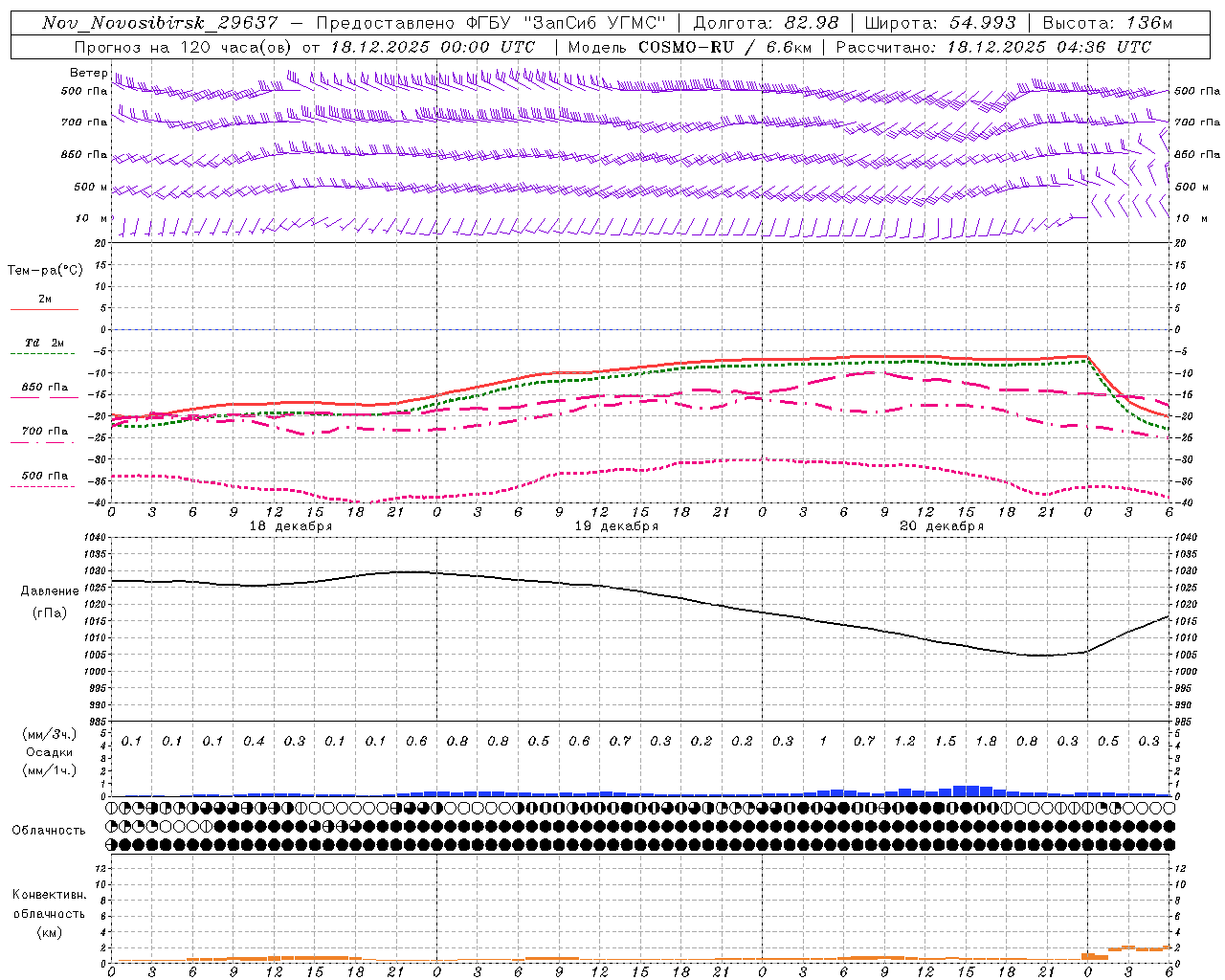The width and height of the screenshot is (1225, 980).
Task: Click the Ветер panel label
Action: point(88,74)
